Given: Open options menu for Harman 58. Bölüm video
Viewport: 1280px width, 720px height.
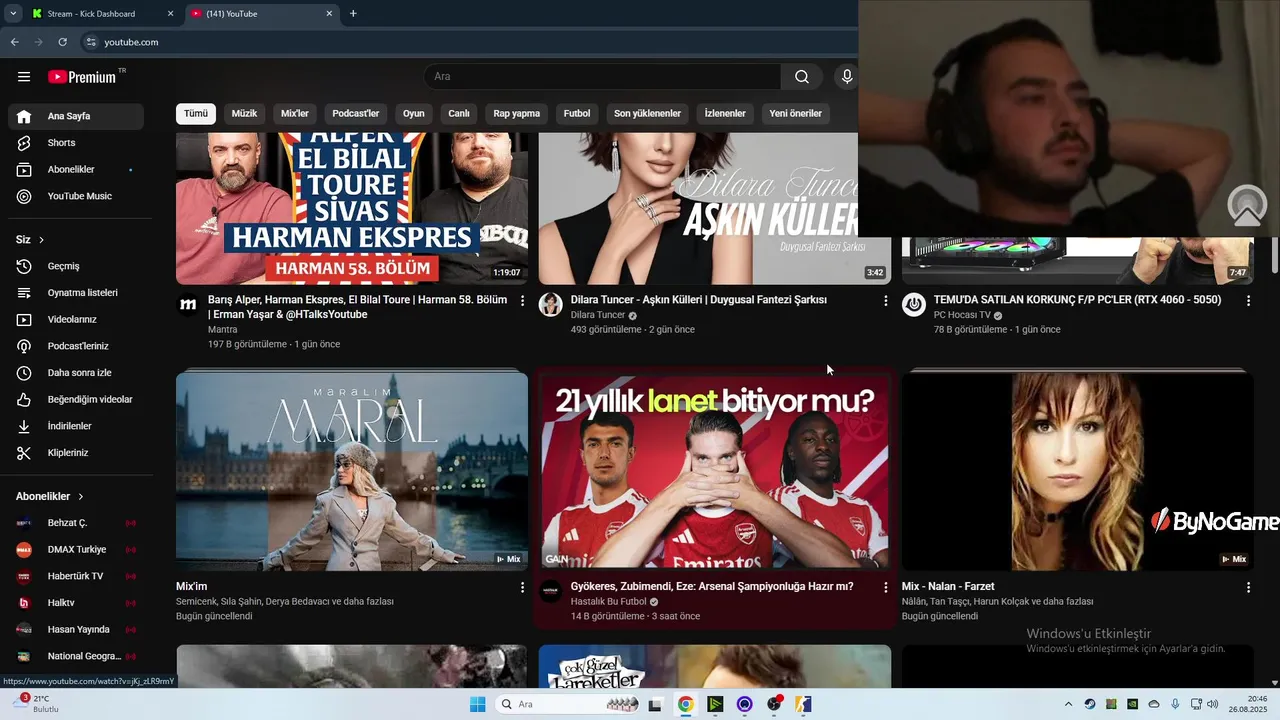Looking at the screenshot, I should pyautogui.click(x=522, y=301).
